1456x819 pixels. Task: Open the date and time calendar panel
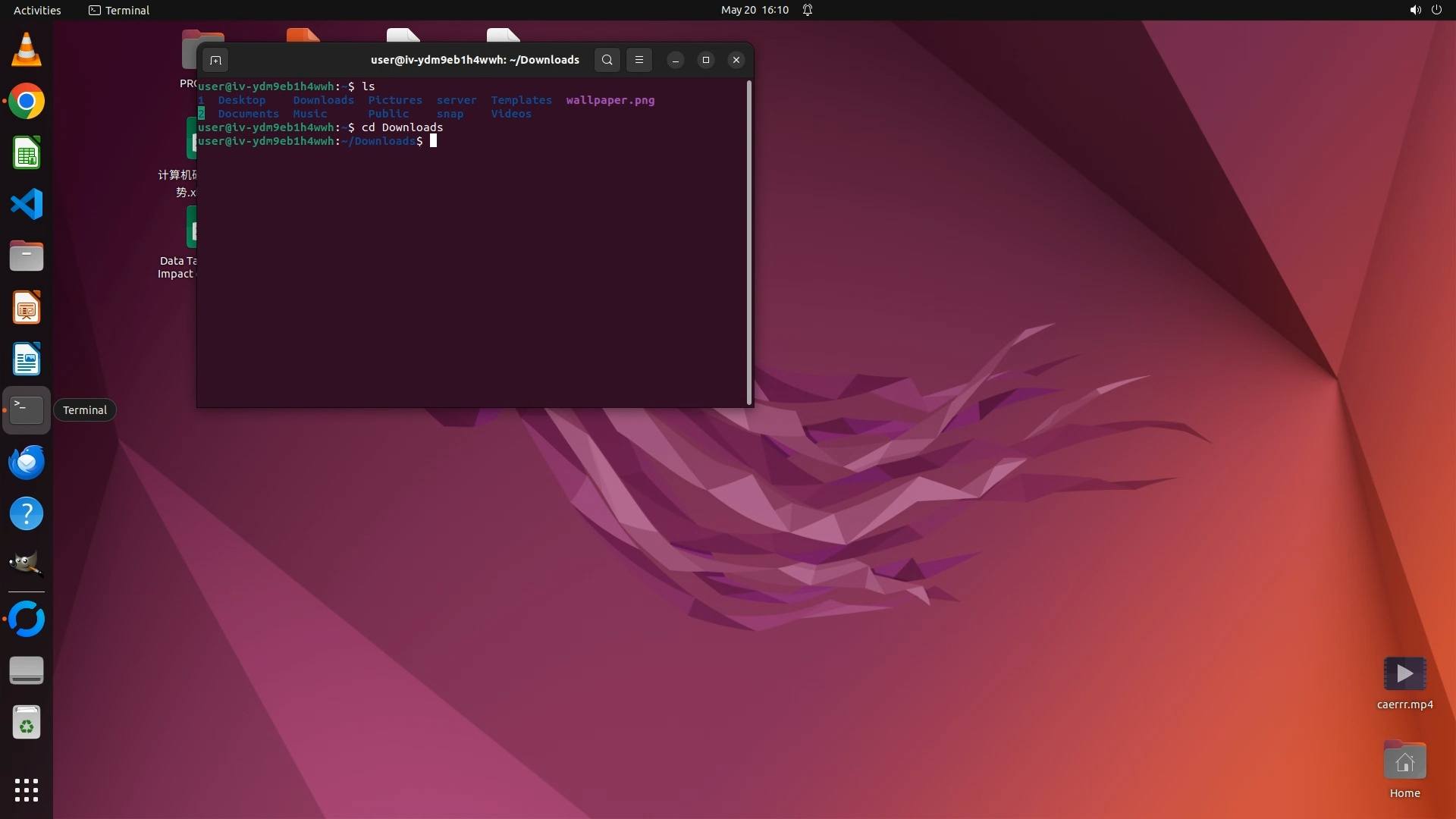755,10
